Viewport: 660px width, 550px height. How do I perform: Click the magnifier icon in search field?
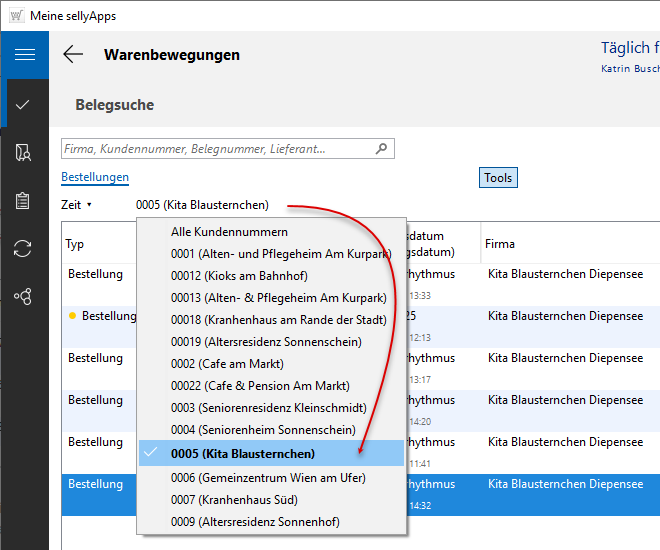(x=381, y=149)
